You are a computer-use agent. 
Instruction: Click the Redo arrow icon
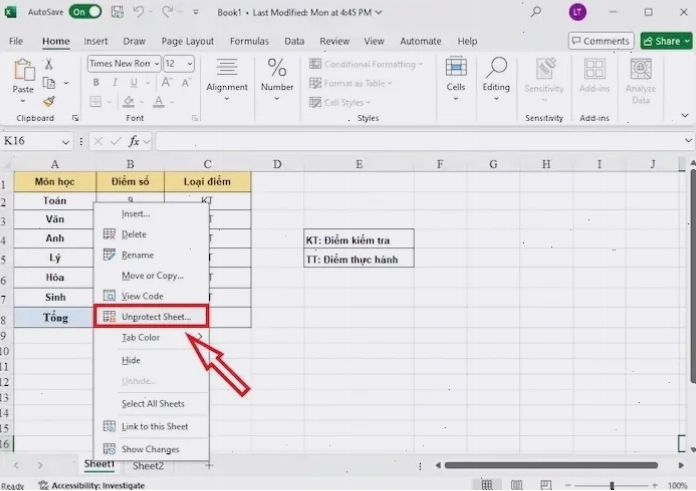[167, 12]
